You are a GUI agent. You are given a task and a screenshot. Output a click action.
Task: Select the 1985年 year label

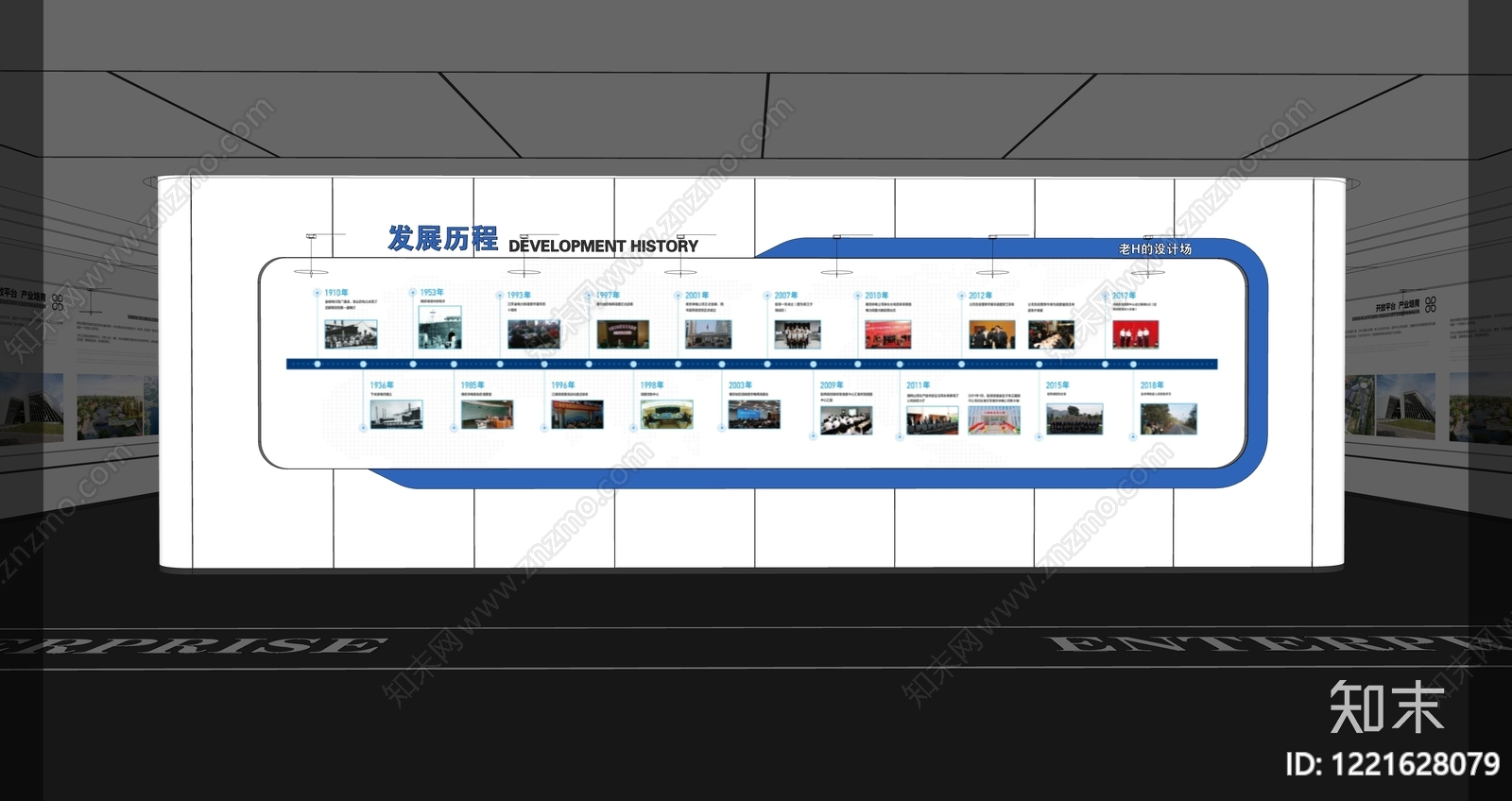pos(472,385)
